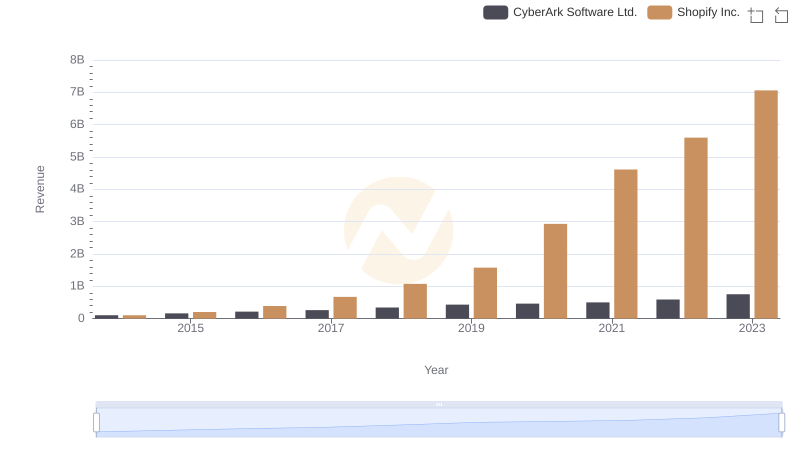Select the left handle of range slider
This screenshot has width=800, height=461.
click(96, 423)
